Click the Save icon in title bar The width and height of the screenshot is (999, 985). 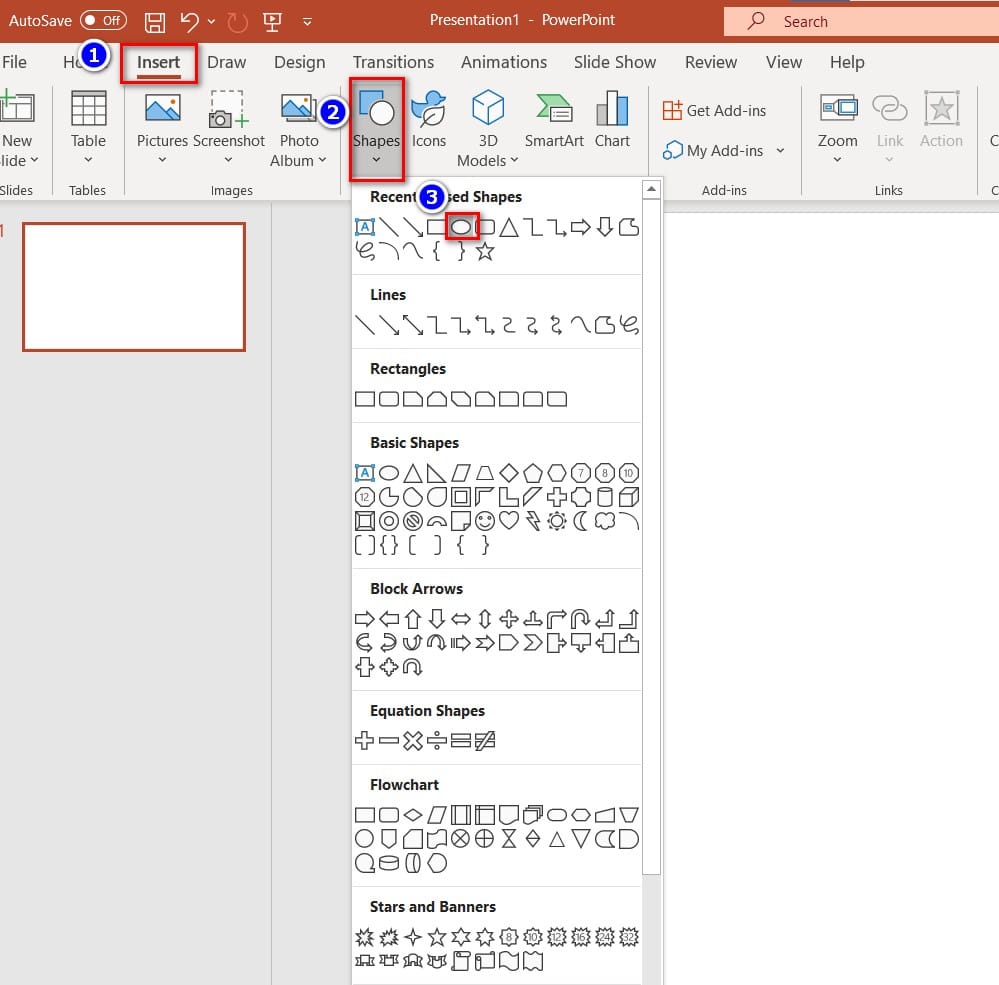155,20
